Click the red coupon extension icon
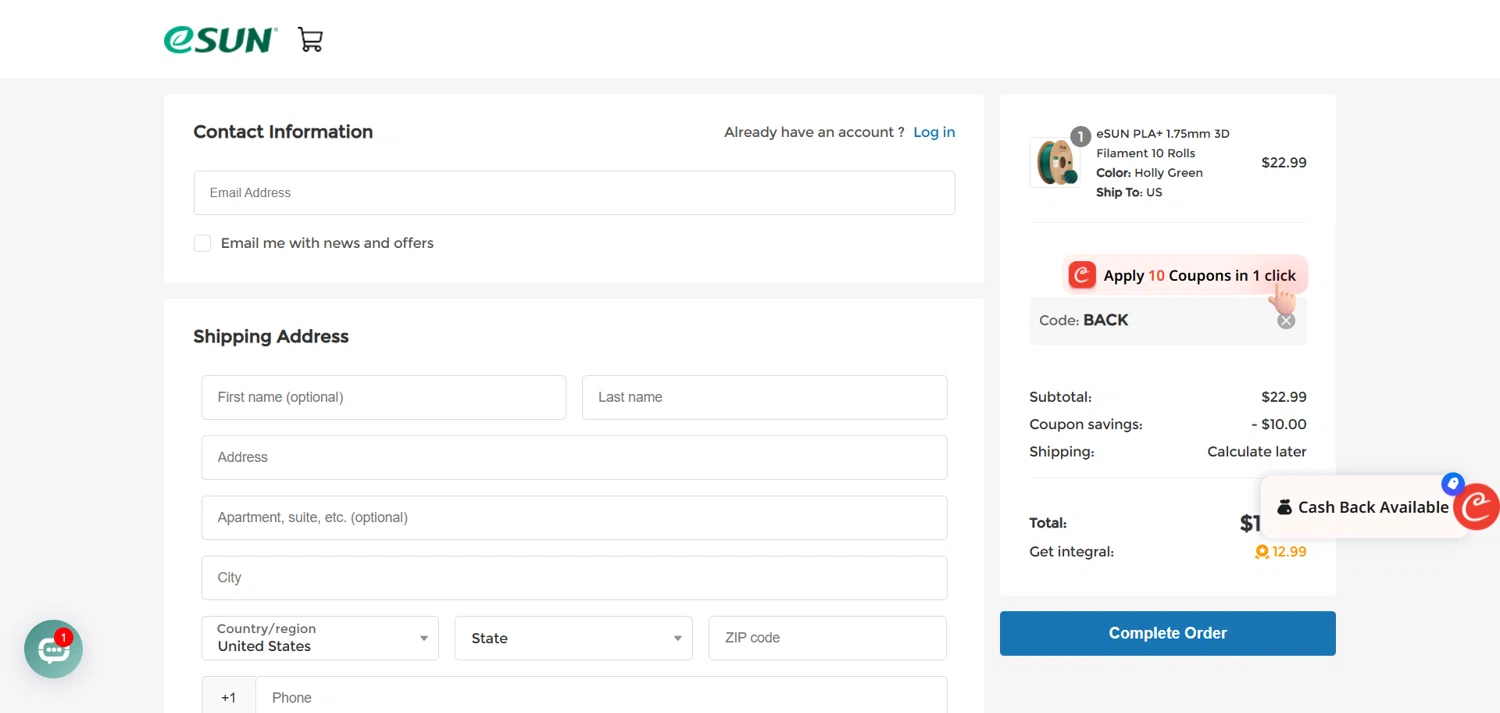This screenshot has height=713, width=1500. click(x=1477, y=506)
